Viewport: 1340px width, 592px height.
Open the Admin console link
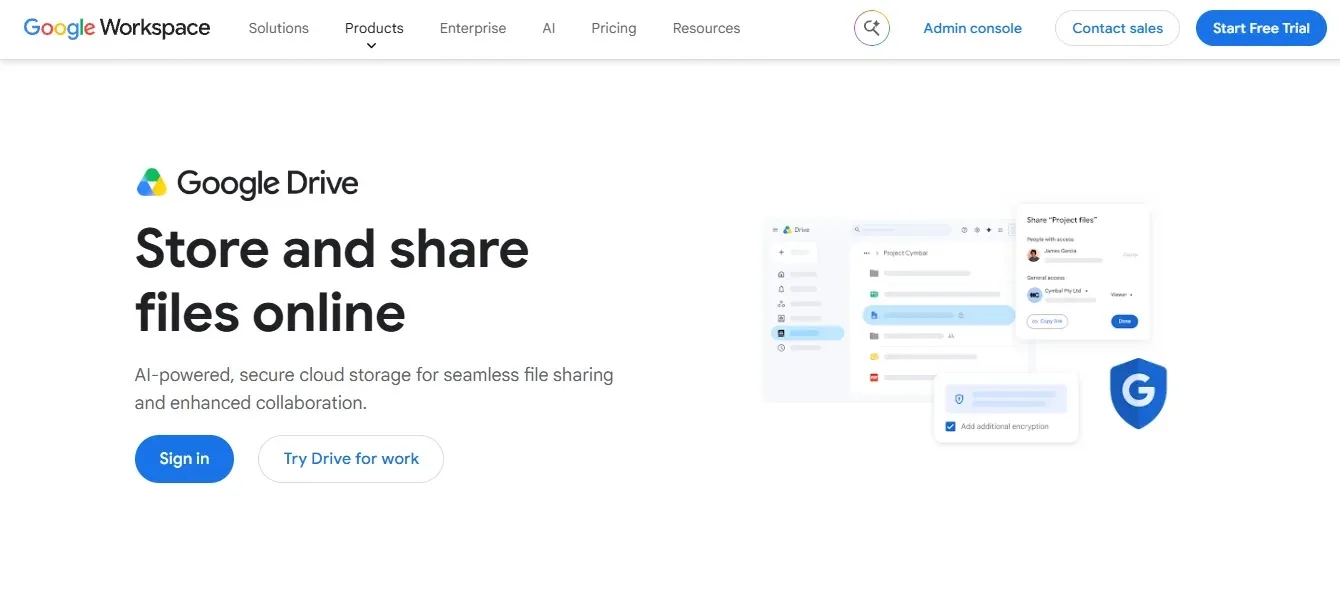point(972,28)
